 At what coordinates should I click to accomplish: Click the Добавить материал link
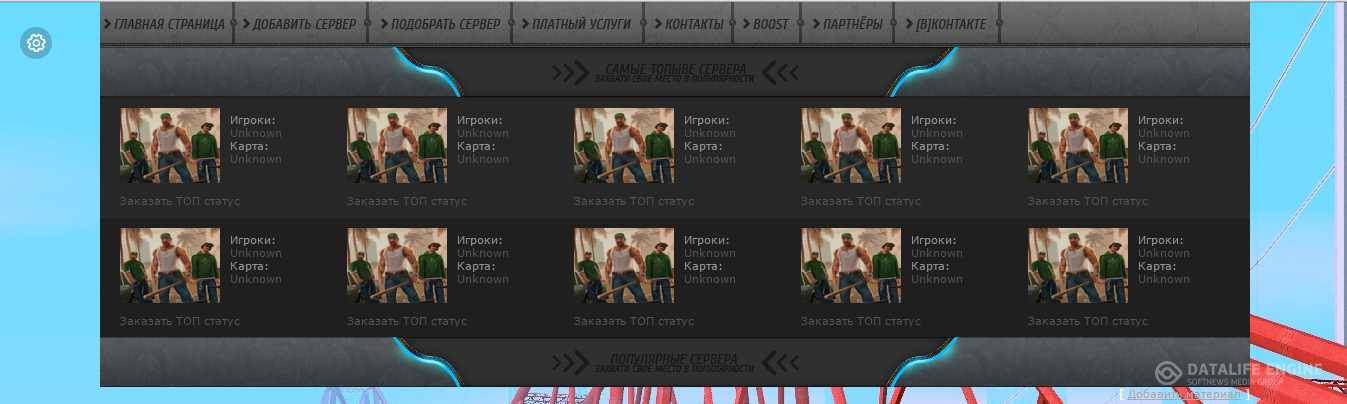1184,394
